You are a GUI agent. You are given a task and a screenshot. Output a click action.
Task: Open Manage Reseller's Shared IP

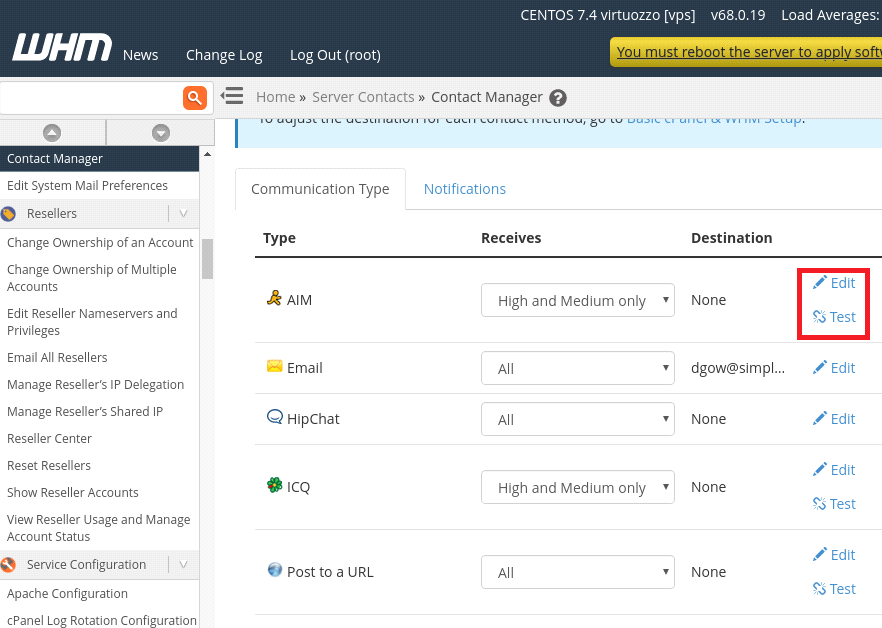pyautogui.click(x=85, y=411)
